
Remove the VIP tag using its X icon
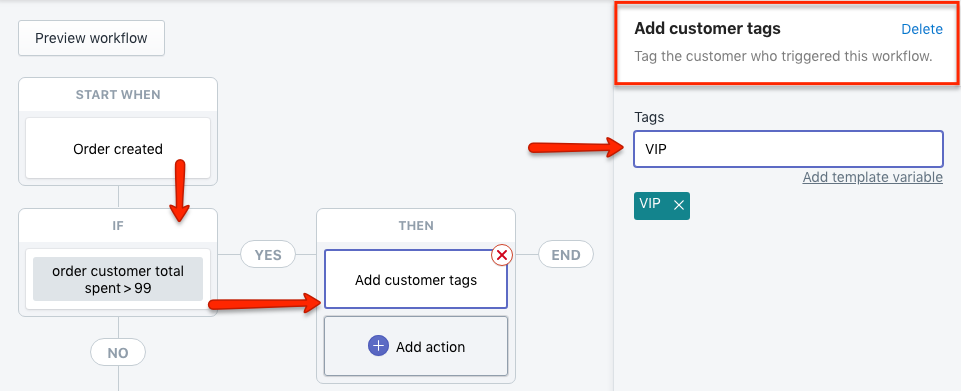click(x=678, y=205)
